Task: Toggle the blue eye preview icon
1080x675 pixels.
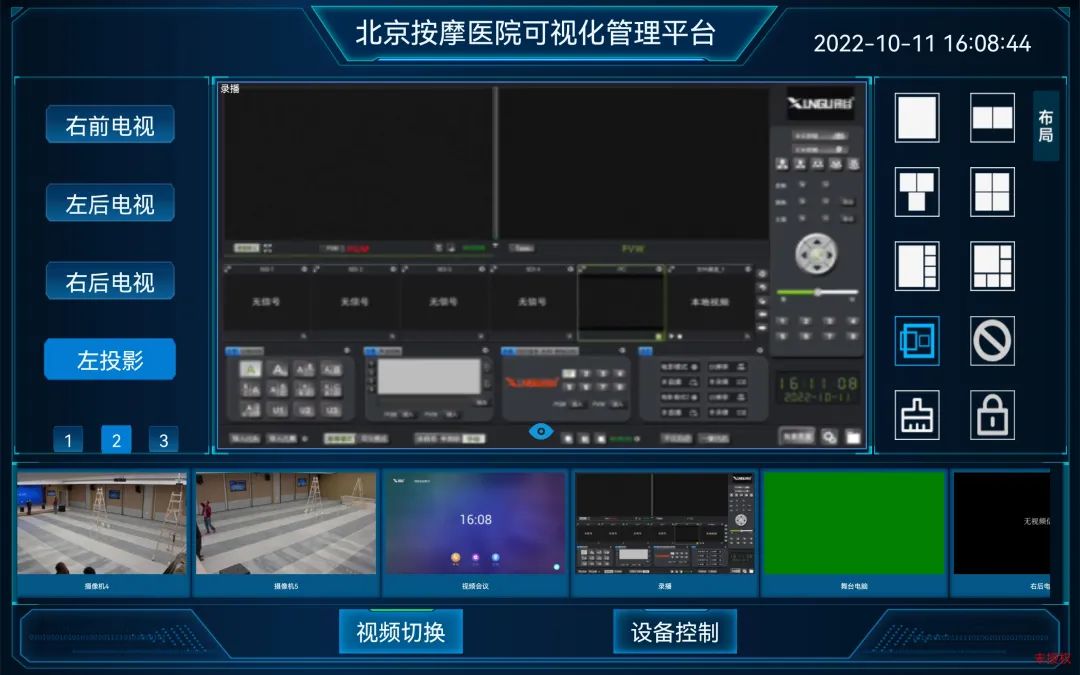Action: [541, 432]
